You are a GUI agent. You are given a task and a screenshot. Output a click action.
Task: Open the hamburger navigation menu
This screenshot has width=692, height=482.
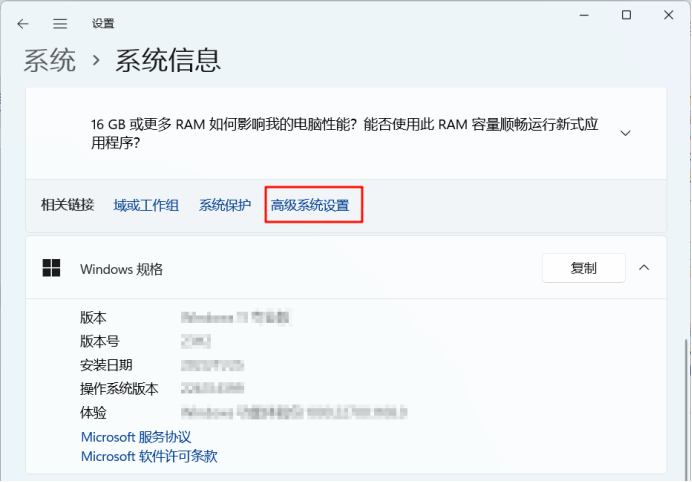pos(60,23)
